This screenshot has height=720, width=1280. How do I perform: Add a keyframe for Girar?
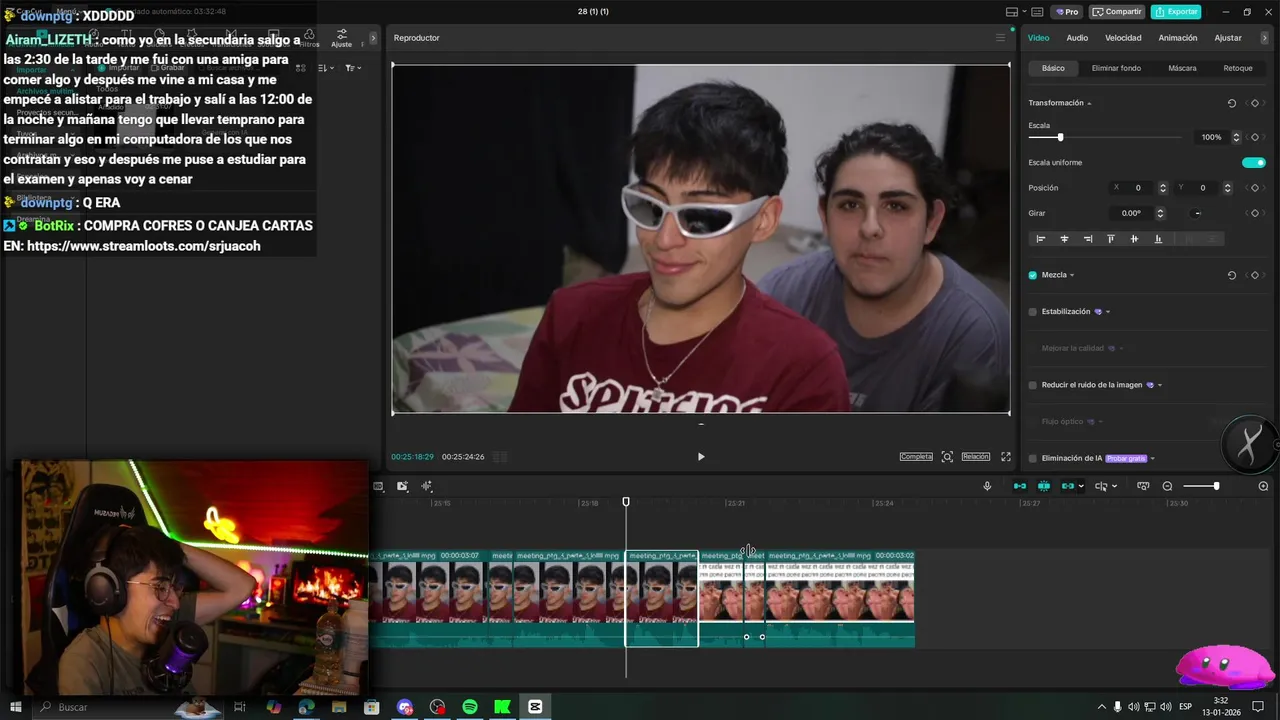[x=1254, y=213]
